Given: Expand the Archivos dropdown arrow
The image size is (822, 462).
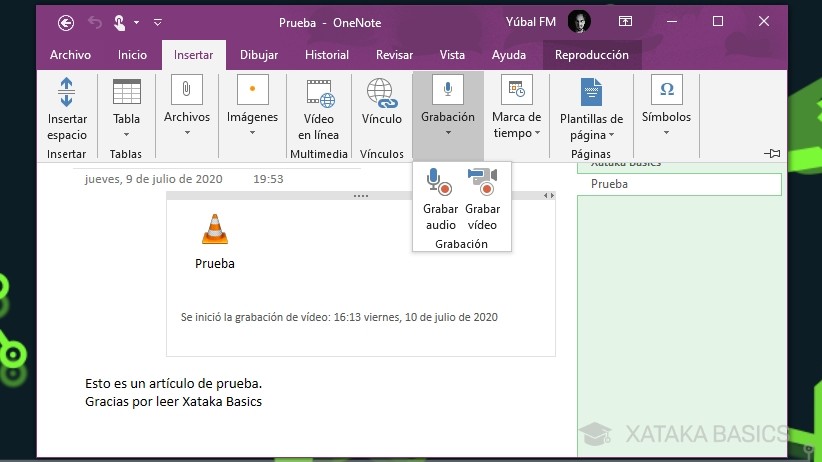Looking at the screenshot, I should point(187,133).
